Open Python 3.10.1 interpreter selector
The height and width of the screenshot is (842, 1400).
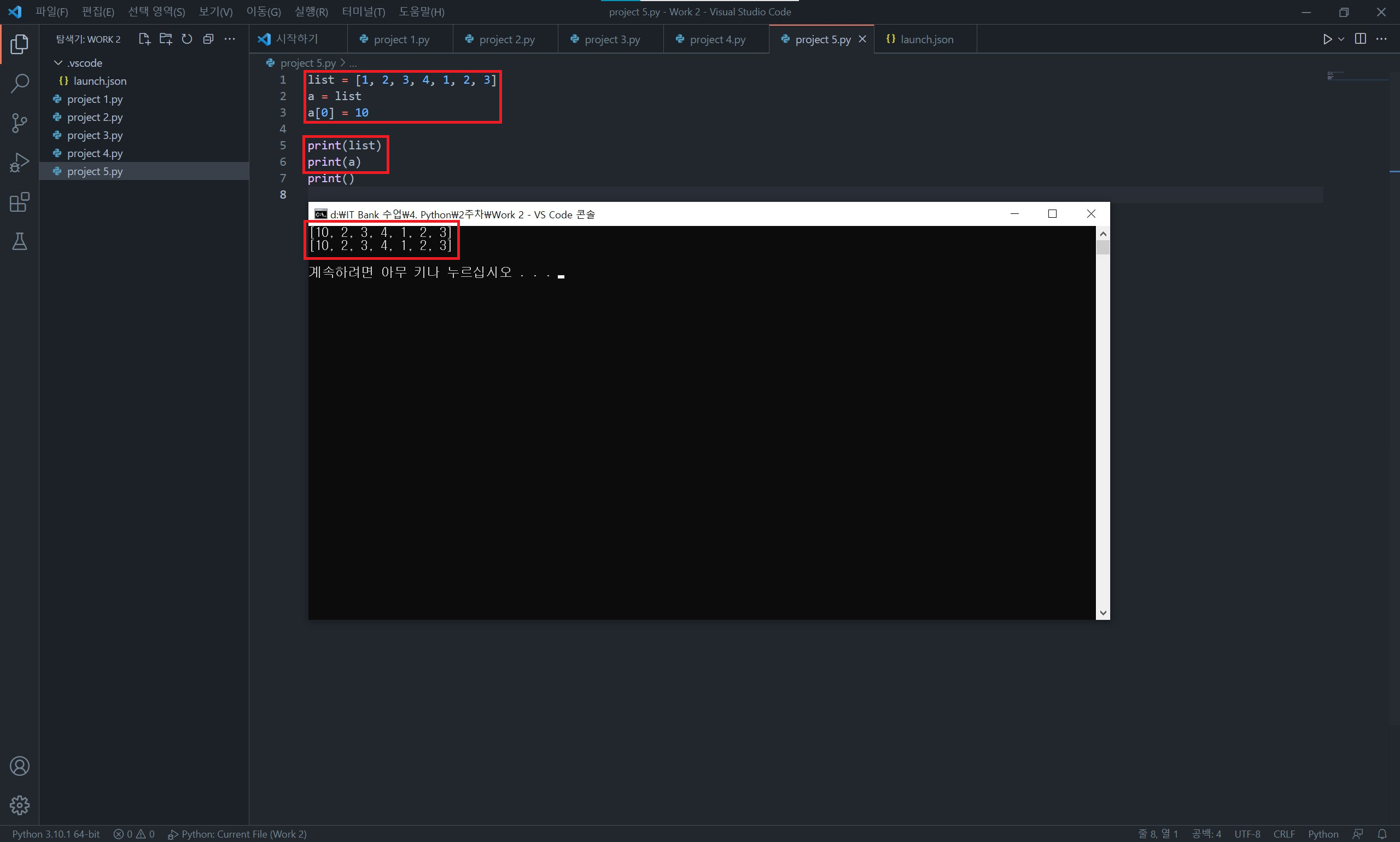coord(56,833)
